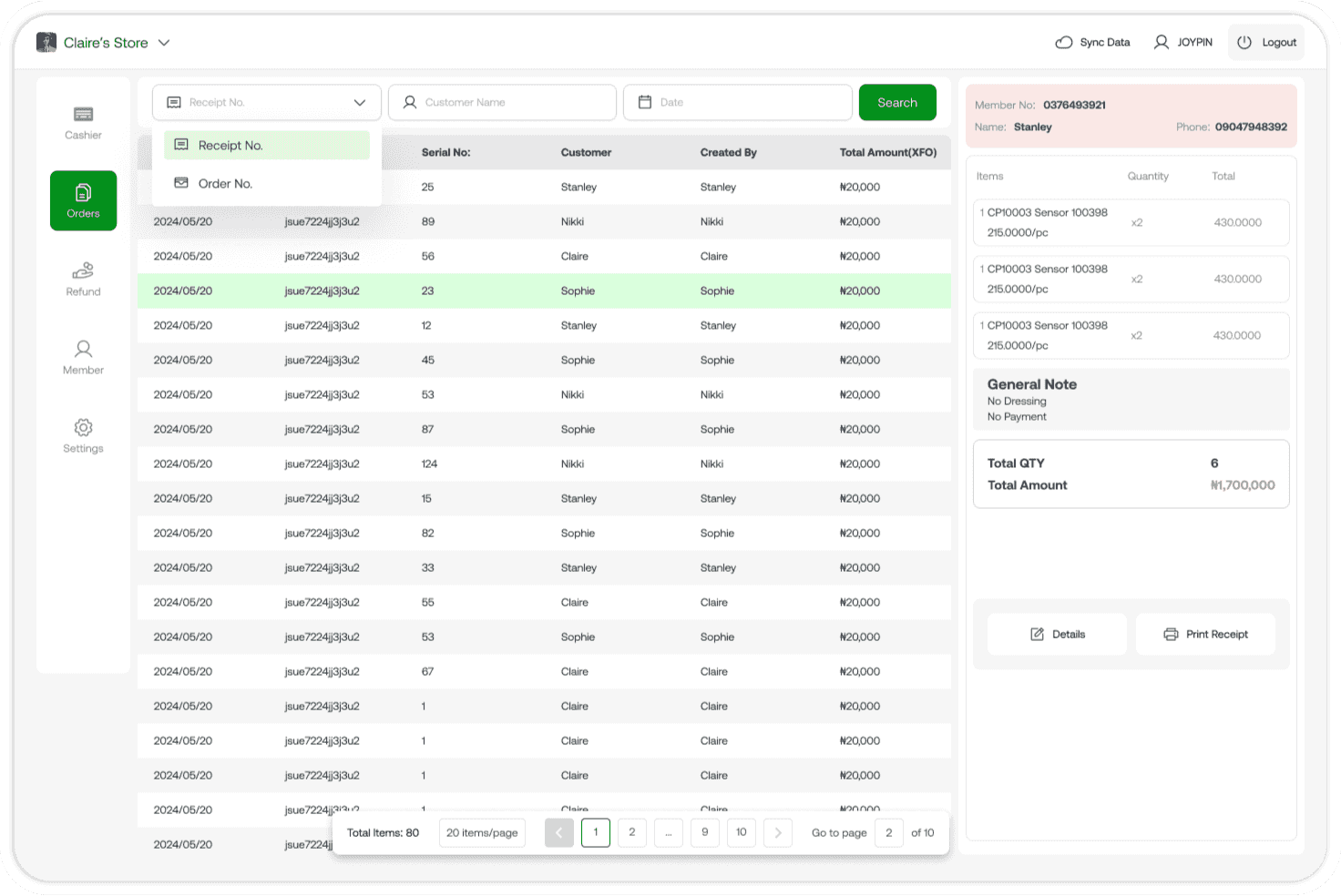Click the Logout power icon

[1244, 42]
